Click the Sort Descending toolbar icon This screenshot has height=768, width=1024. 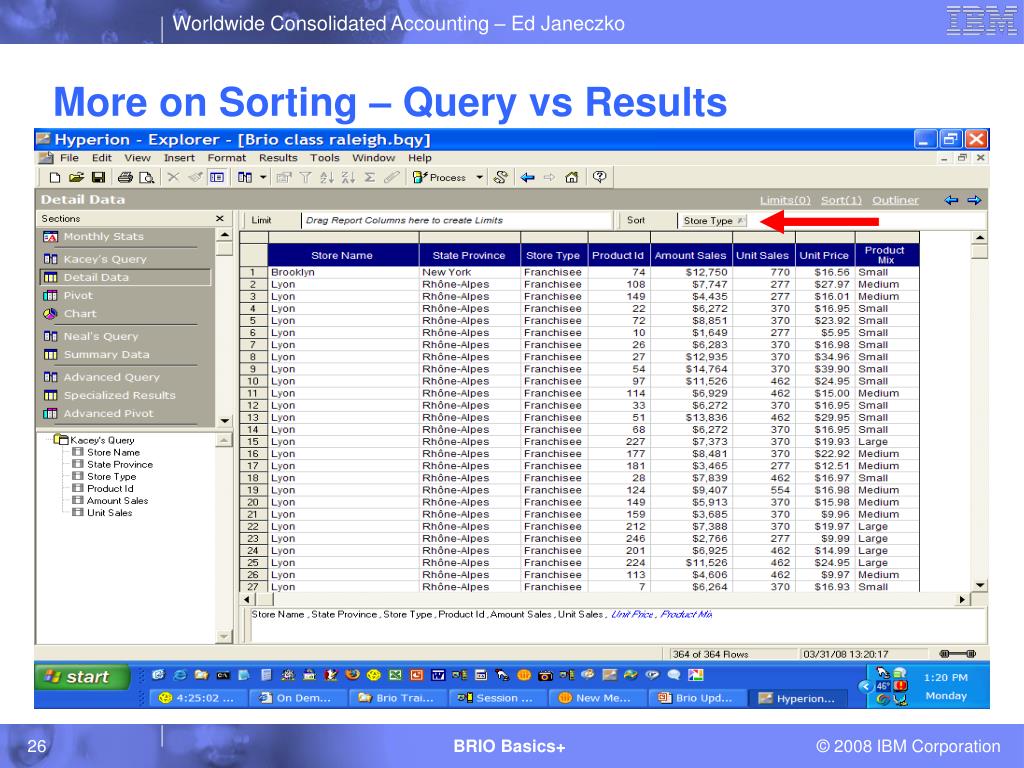pyautogui.click(x=348, y=177)
